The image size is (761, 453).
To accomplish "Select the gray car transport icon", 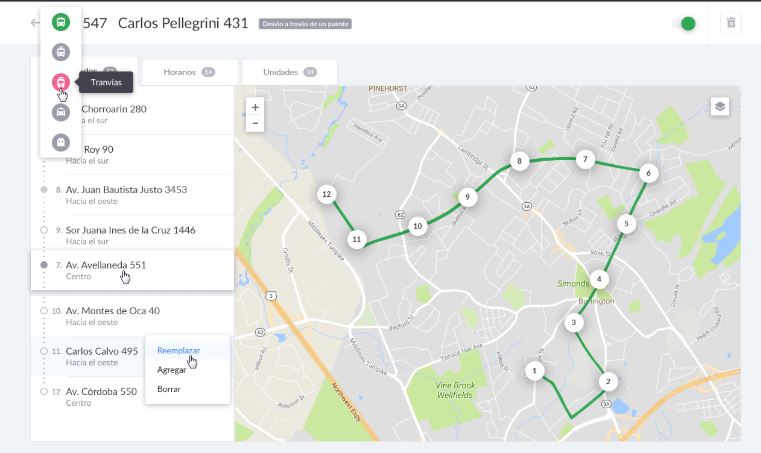I will click(61, 112).
